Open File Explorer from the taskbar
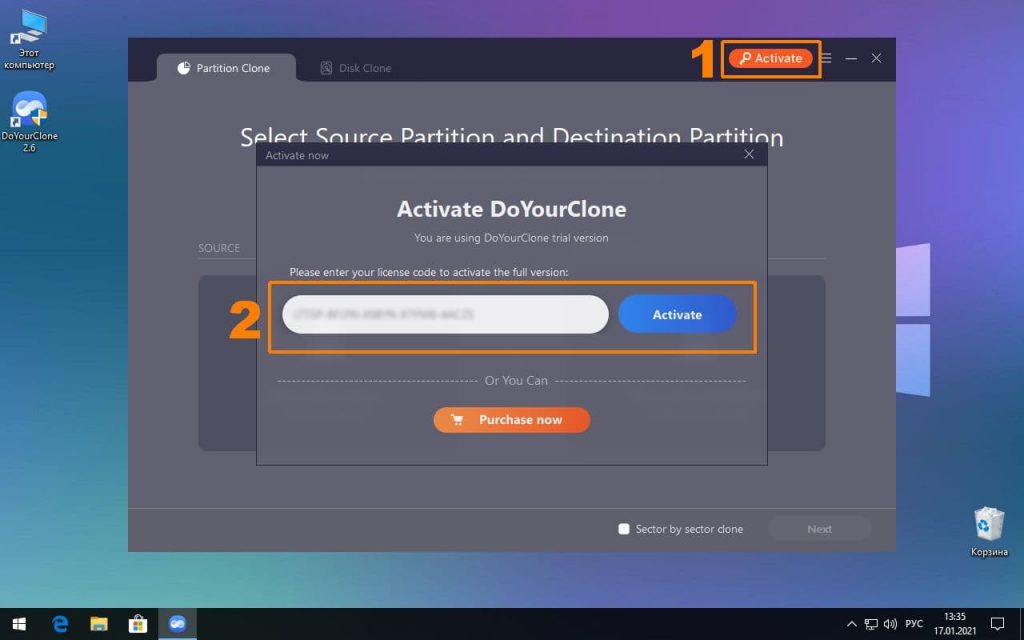Image resolution: width=1024 pixels, height=640 pixels. click(99, 624)
